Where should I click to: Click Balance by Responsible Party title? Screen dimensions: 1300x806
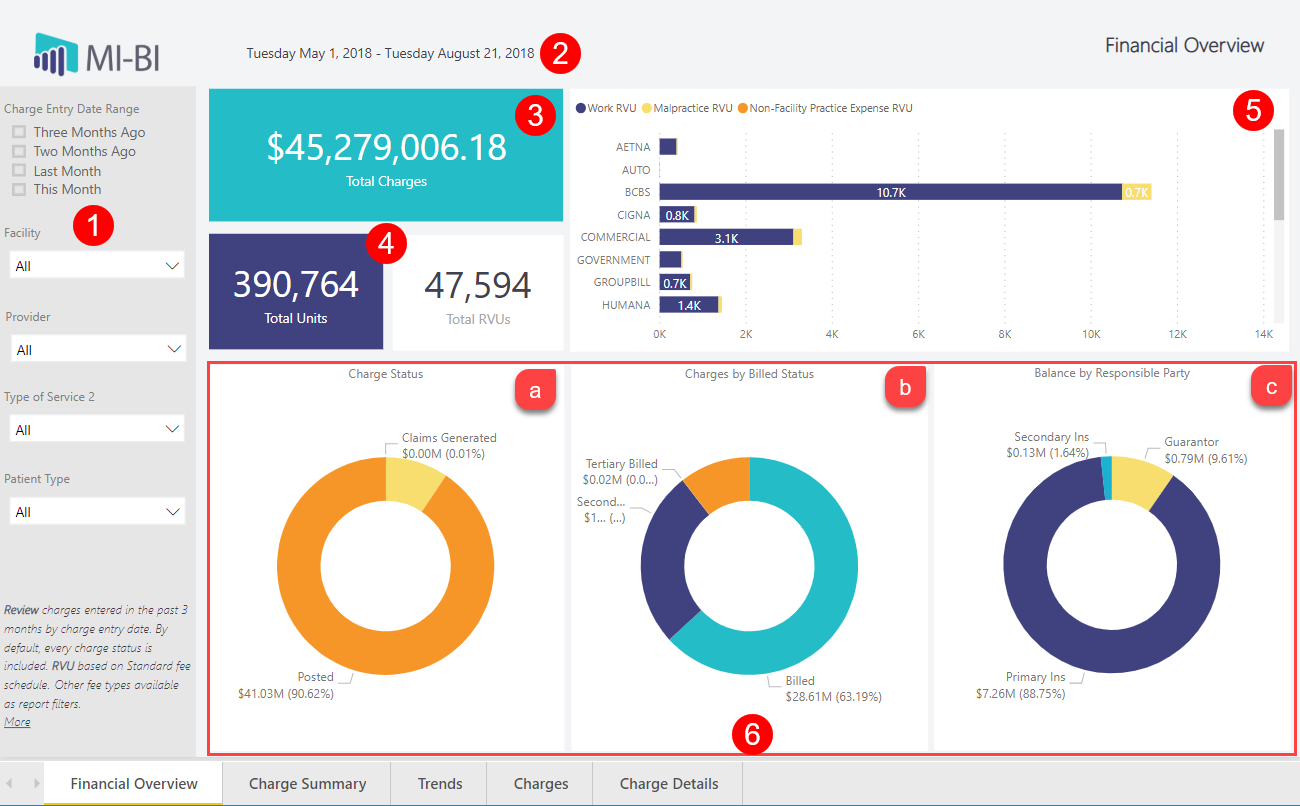click(x=1112, y=373)
